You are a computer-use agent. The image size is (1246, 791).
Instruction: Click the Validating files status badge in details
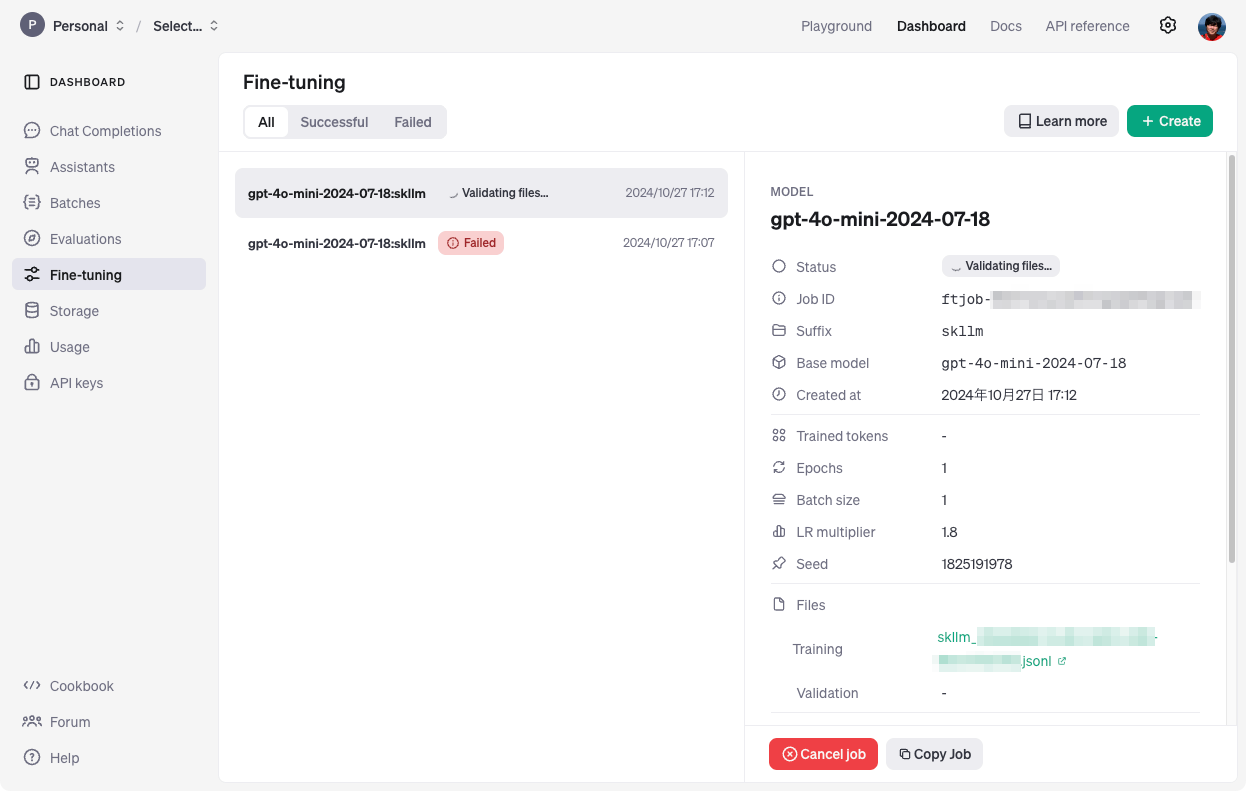pos(1000,266)
